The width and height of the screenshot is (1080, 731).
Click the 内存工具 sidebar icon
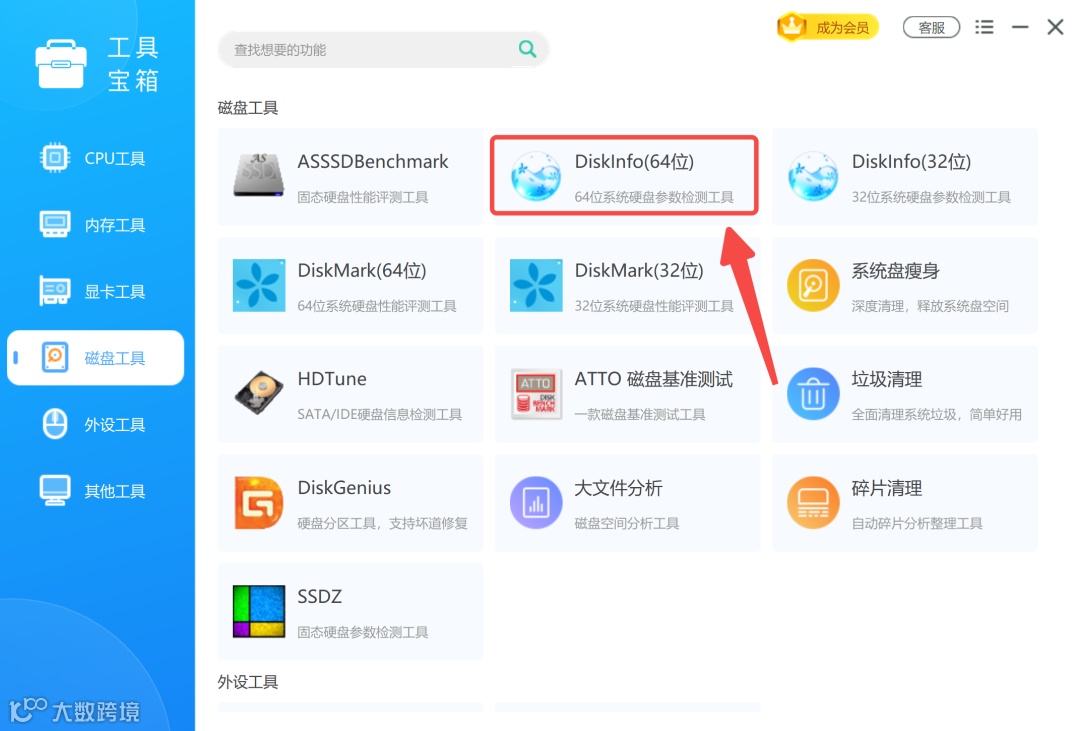[x=54, y=225]
